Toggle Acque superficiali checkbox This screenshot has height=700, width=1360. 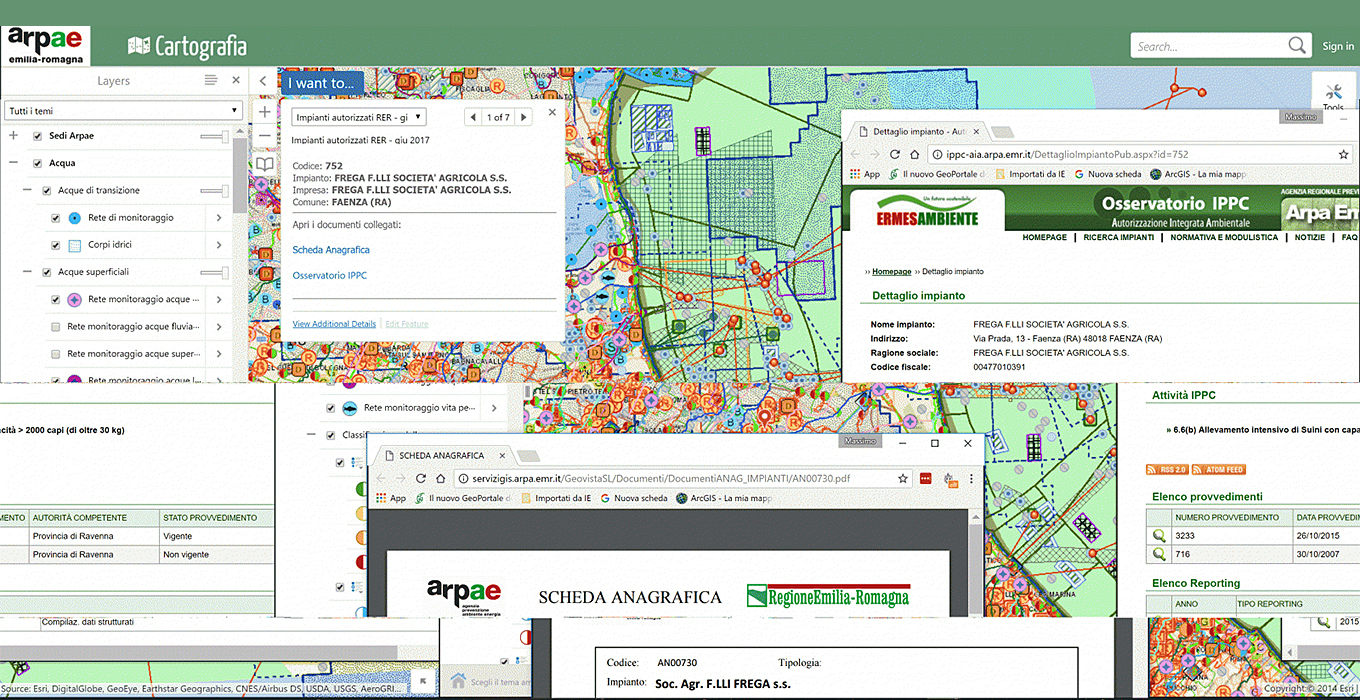click(47, 272)
